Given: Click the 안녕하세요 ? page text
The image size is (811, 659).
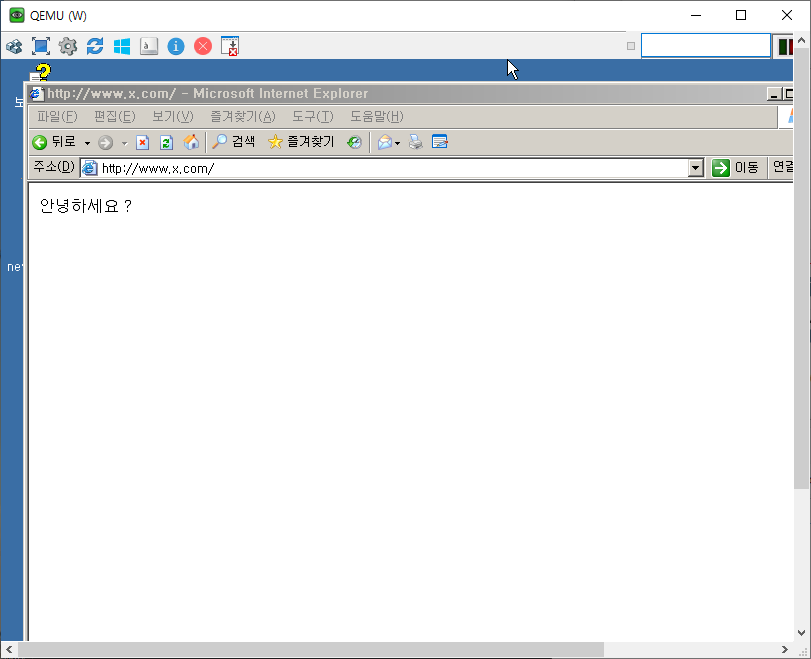Looking at the screenshot, I should point(86,206).
